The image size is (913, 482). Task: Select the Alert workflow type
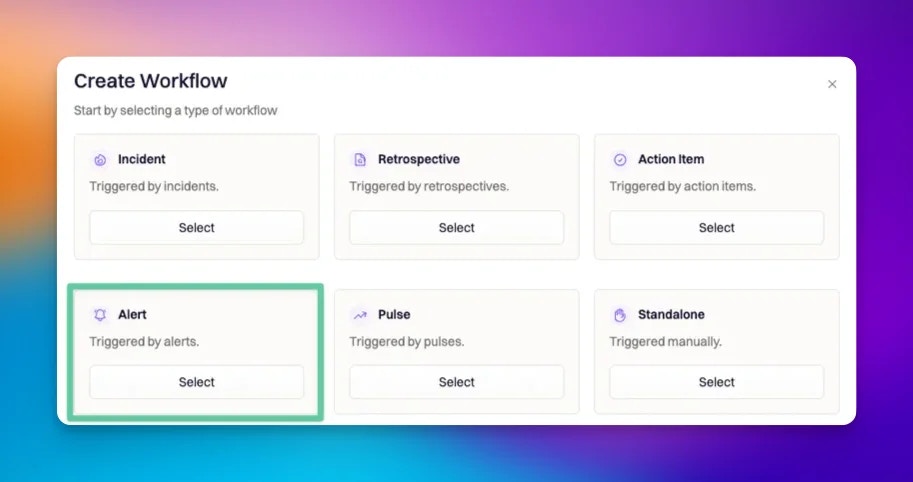click(x=197, y=382)
